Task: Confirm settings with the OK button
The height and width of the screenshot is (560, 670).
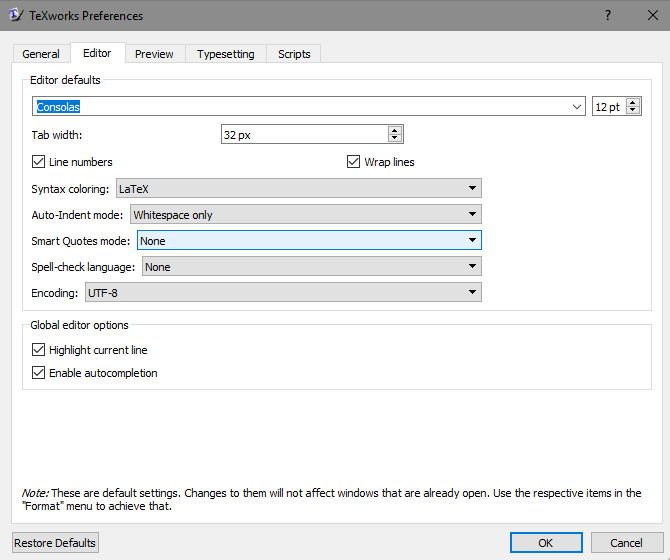Action: 546,542
